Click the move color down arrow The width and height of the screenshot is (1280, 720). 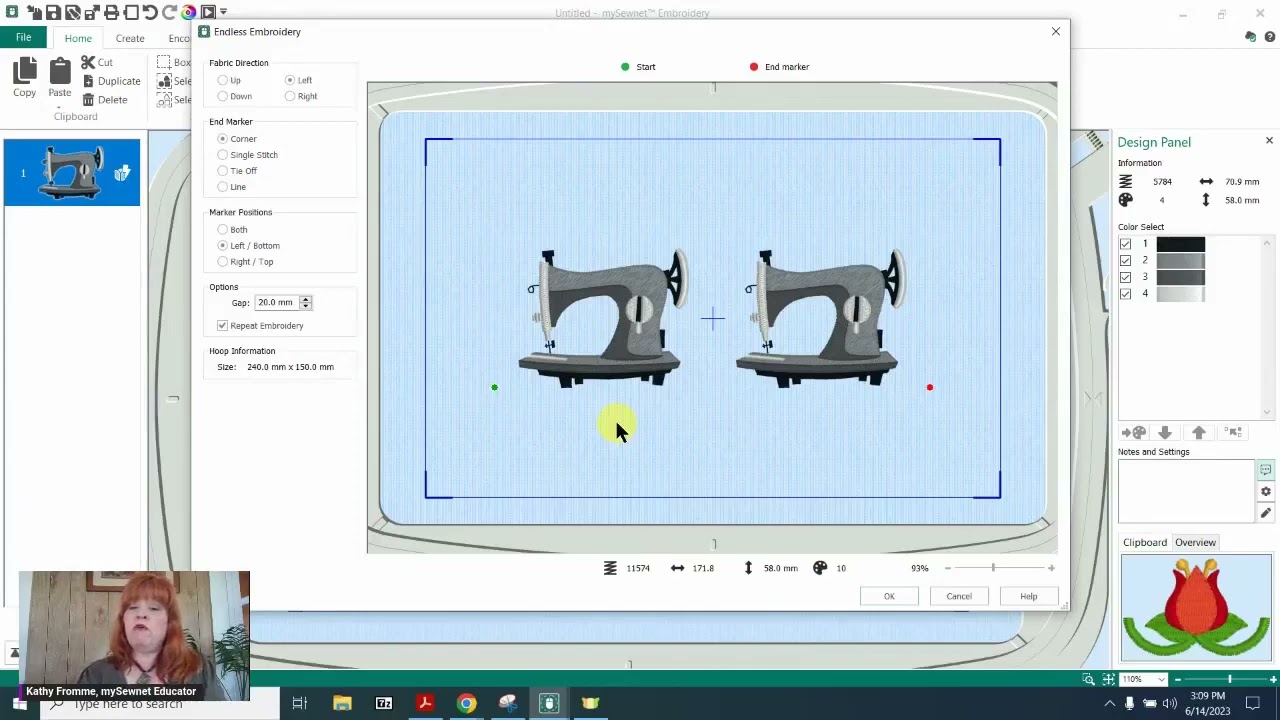[1165, 433]
